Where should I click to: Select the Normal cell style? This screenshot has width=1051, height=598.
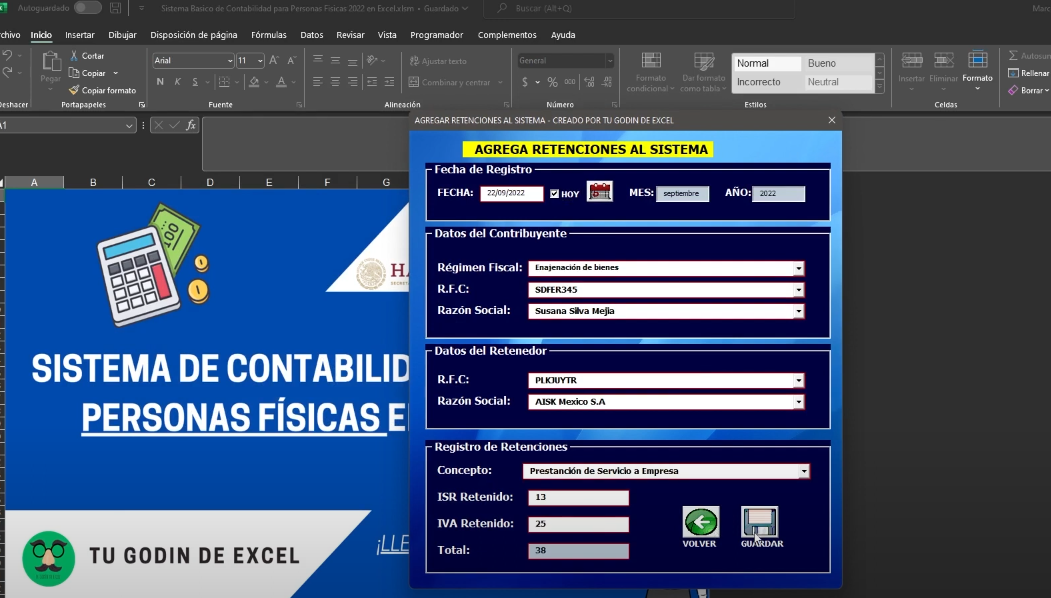tap(767, 63)
